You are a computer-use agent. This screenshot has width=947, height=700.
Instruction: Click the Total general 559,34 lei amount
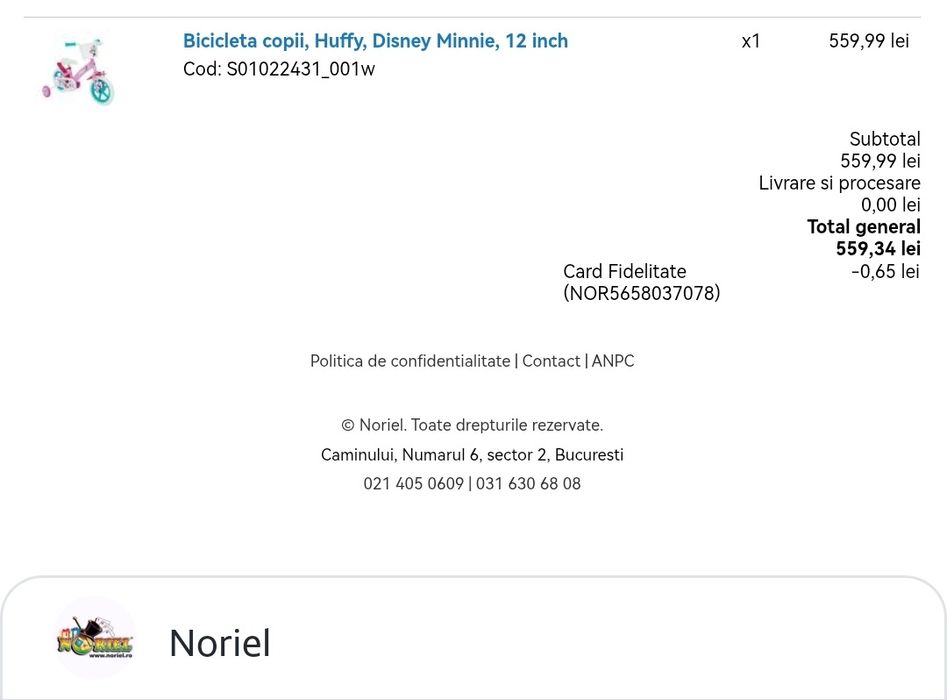(x=878, y=248)
